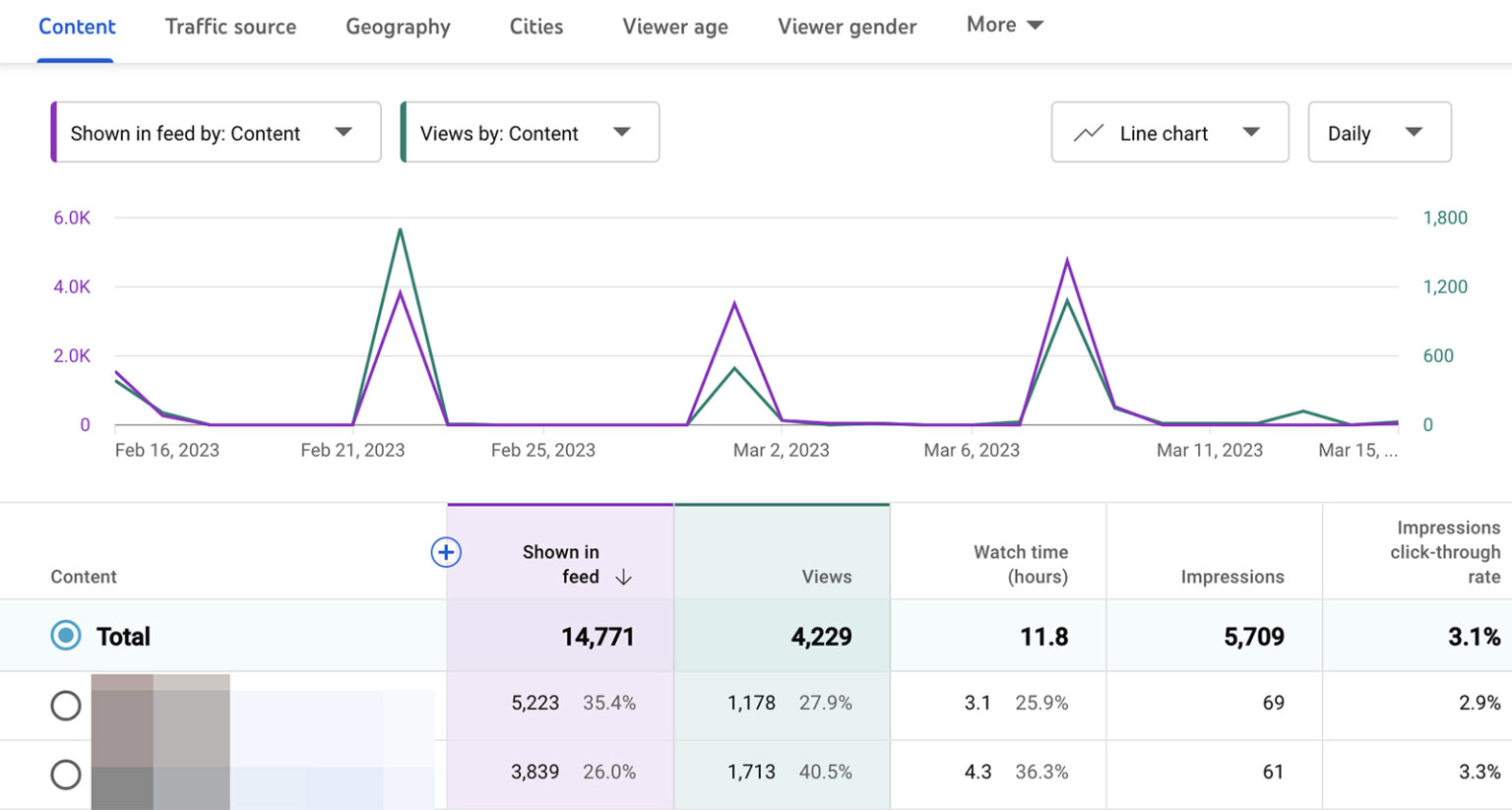Image resolution: width=1512 pixels, height=810 pixels.
Task: Select the Total row radio button
Action: 65,636
